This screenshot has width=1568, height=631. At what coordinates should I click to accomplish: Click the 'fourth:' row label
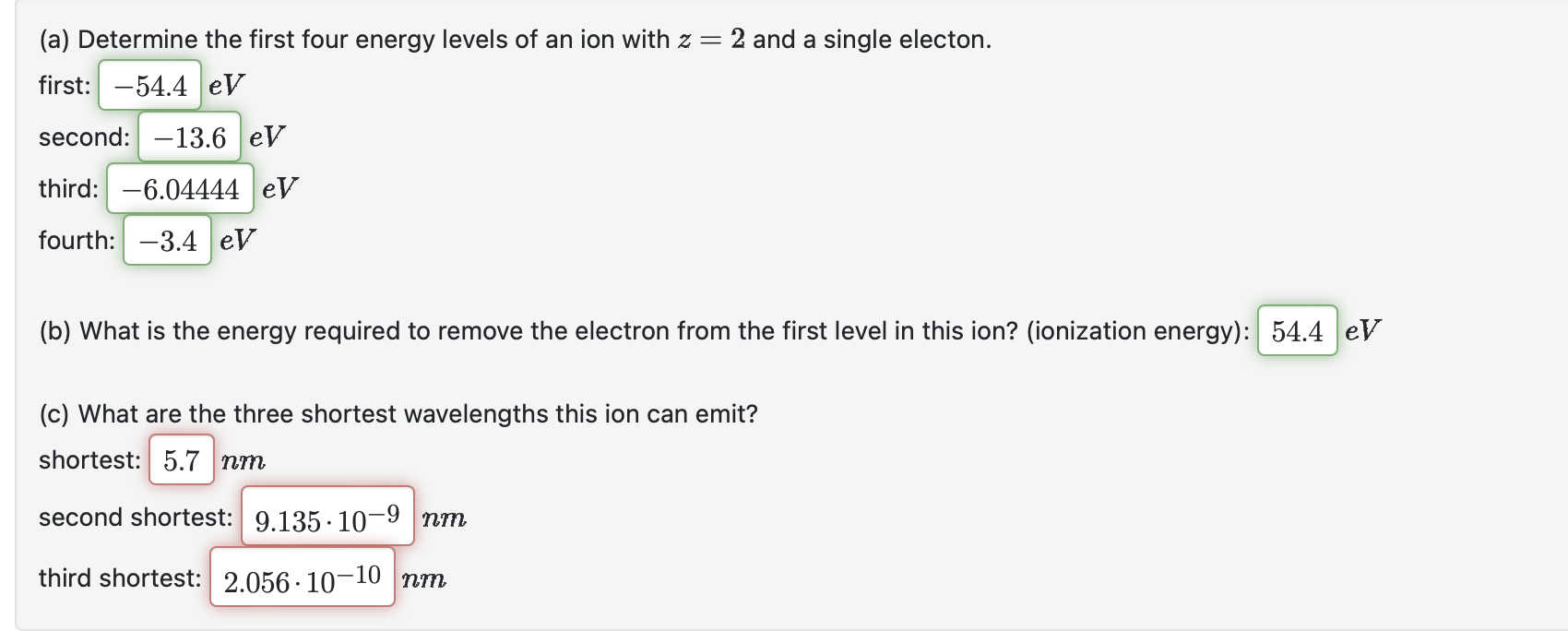(x=77, y=240)
